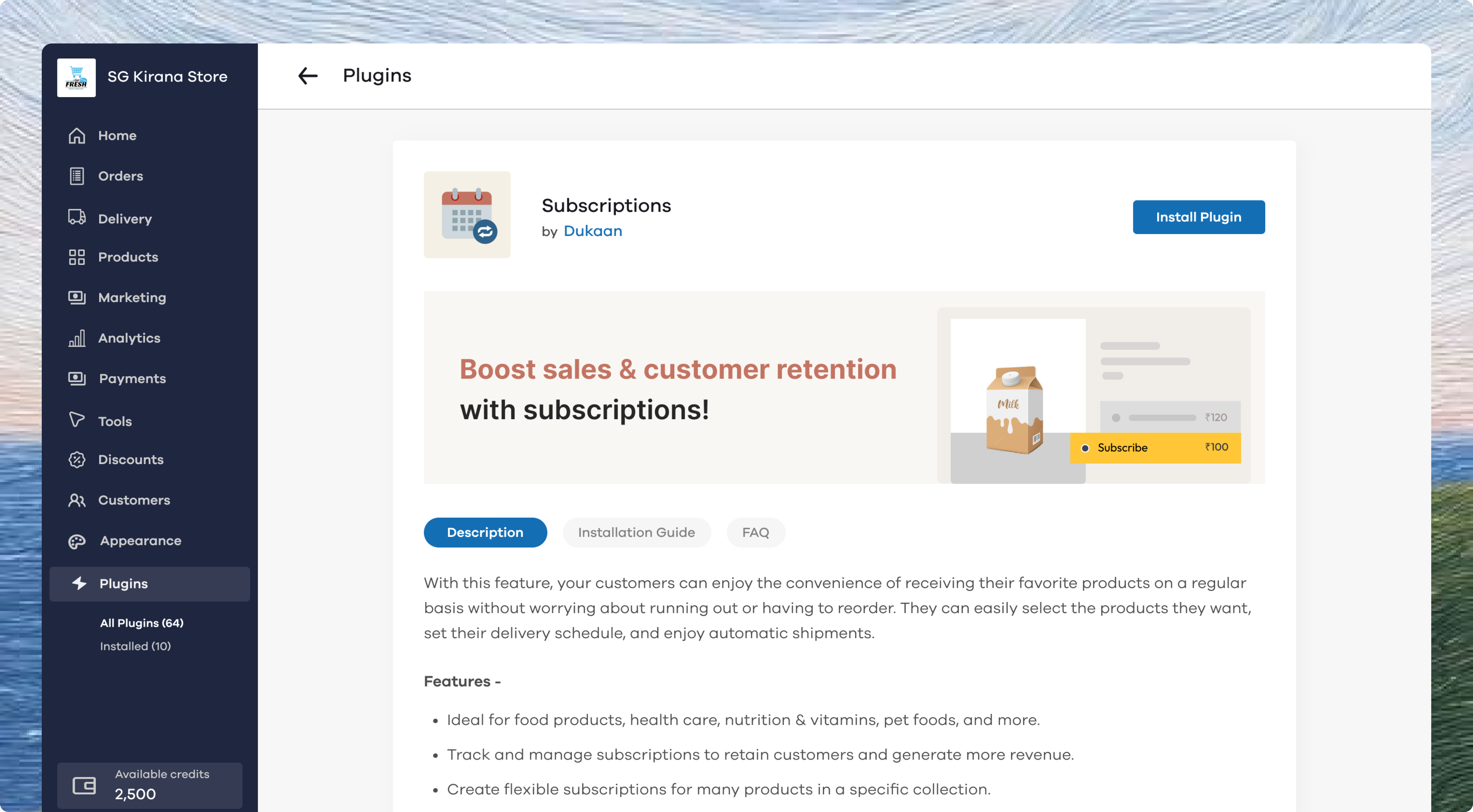Click the Marketing icon in sidebar

click(77, 298)
